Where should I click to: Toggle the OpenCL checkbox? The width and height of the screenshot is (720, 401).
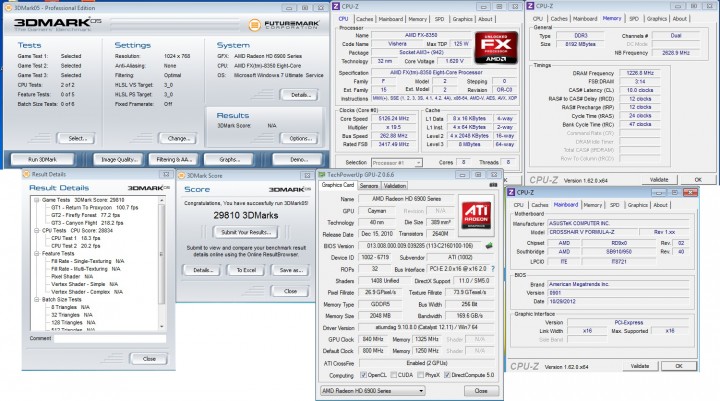pos(364,375)
